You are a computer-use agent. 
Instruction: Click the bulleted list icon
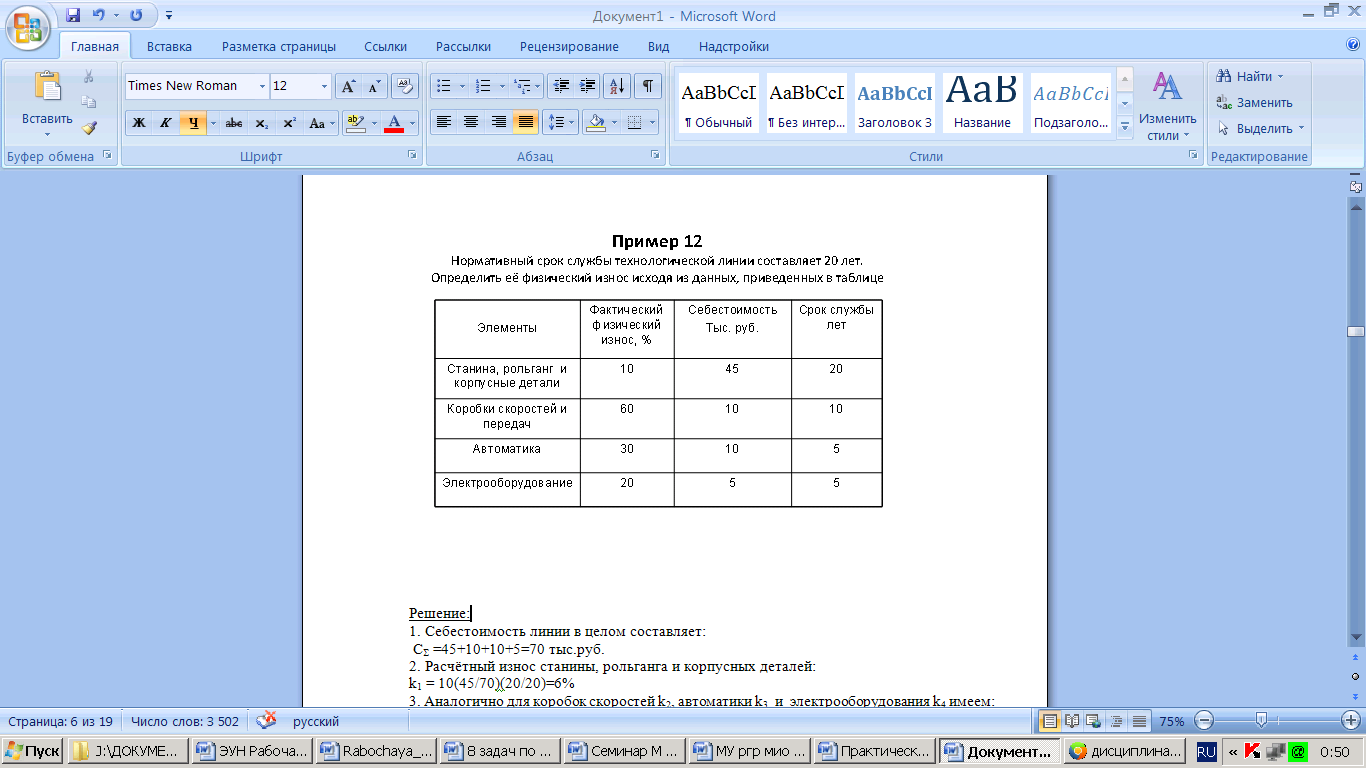(x=445, y=86)
